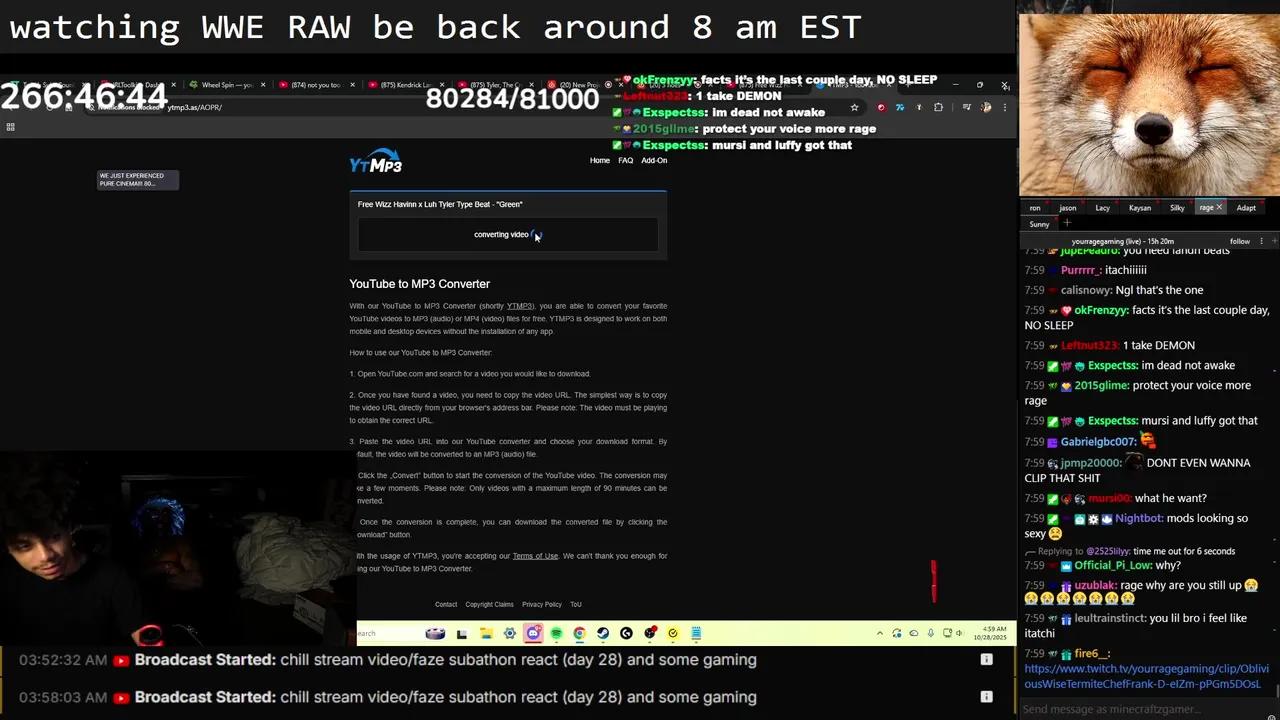Open the File Explorer taskbar icon
The height and width of the screenshot is (720, 1280).
click(486, 633)
